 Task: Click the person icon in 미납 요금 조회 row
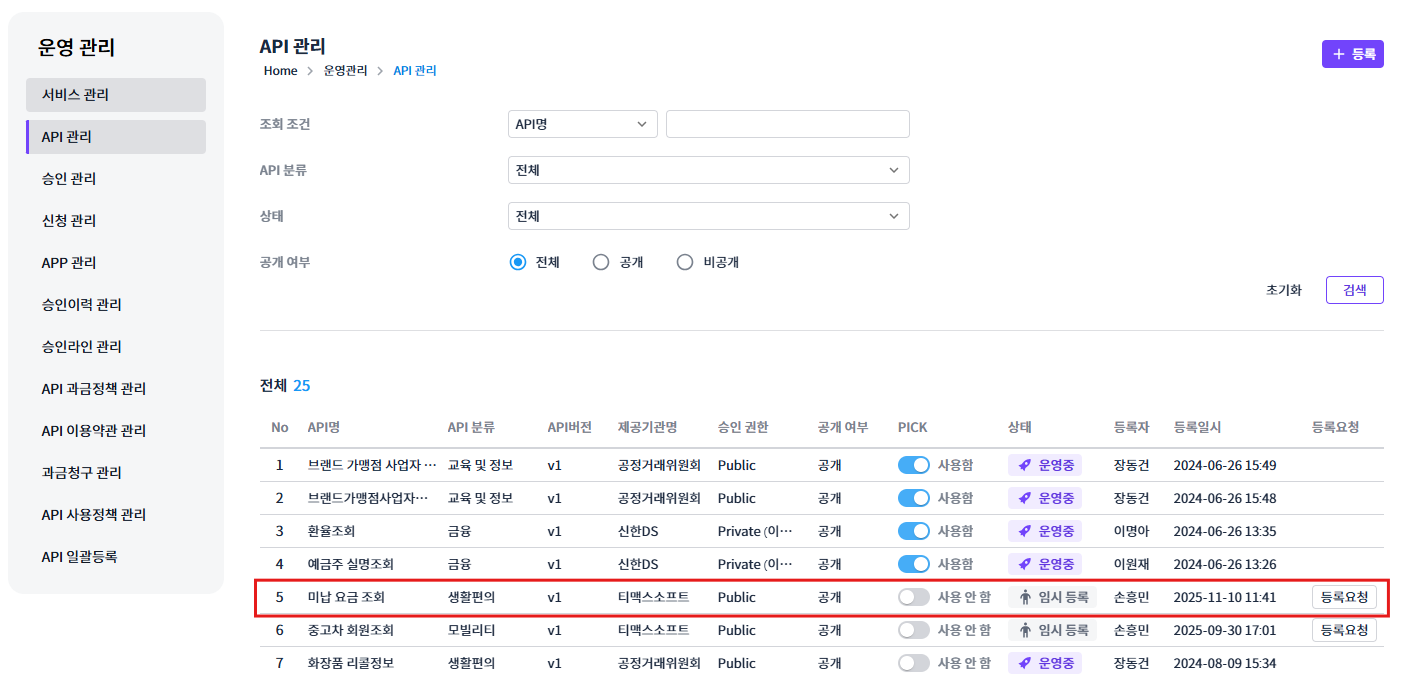pyautogui.click(x=1024, y=598)
